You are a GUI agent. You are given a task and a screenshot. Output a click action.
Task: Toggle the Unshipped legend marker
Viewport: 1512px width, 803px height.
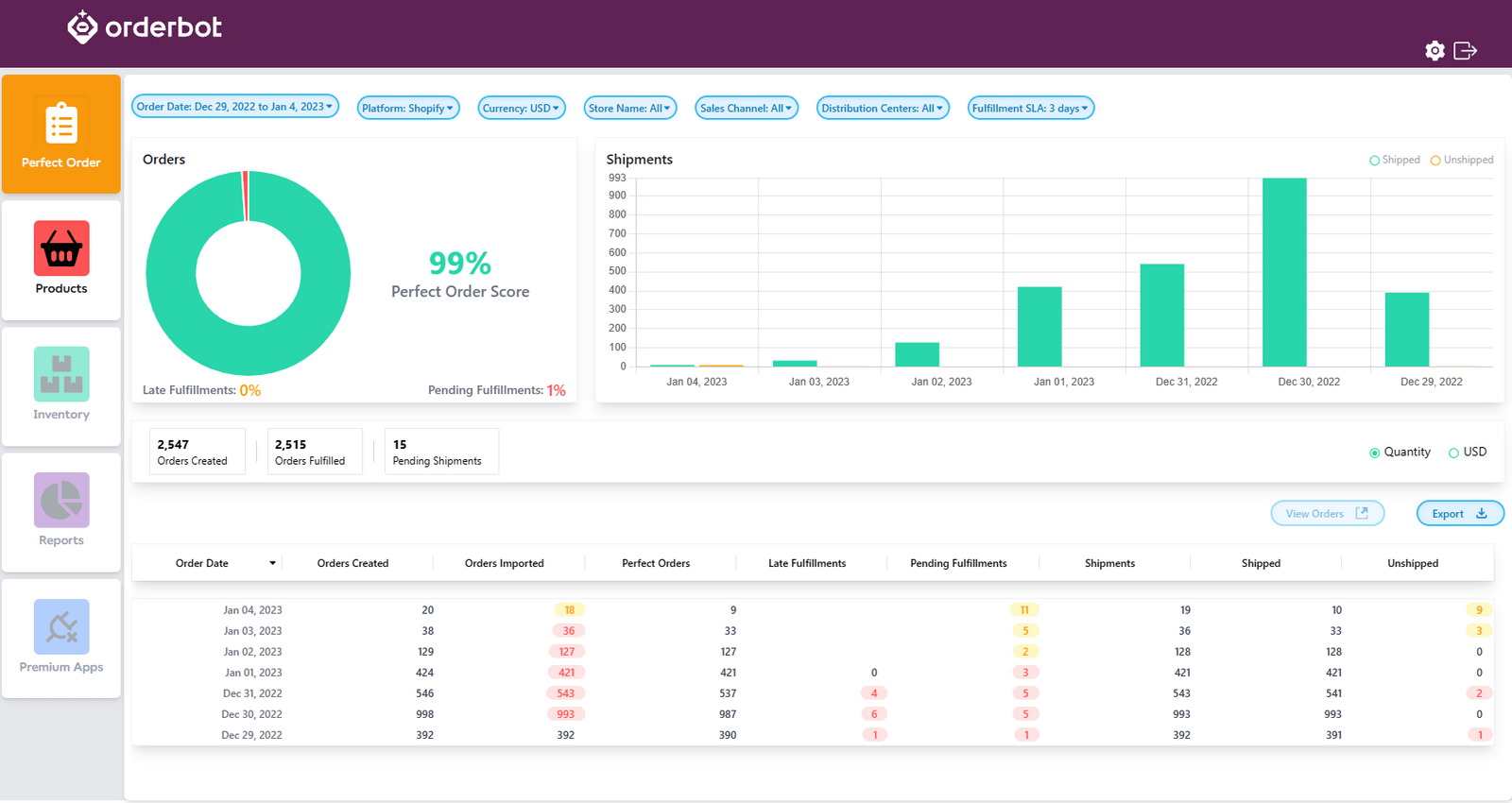1435,161
